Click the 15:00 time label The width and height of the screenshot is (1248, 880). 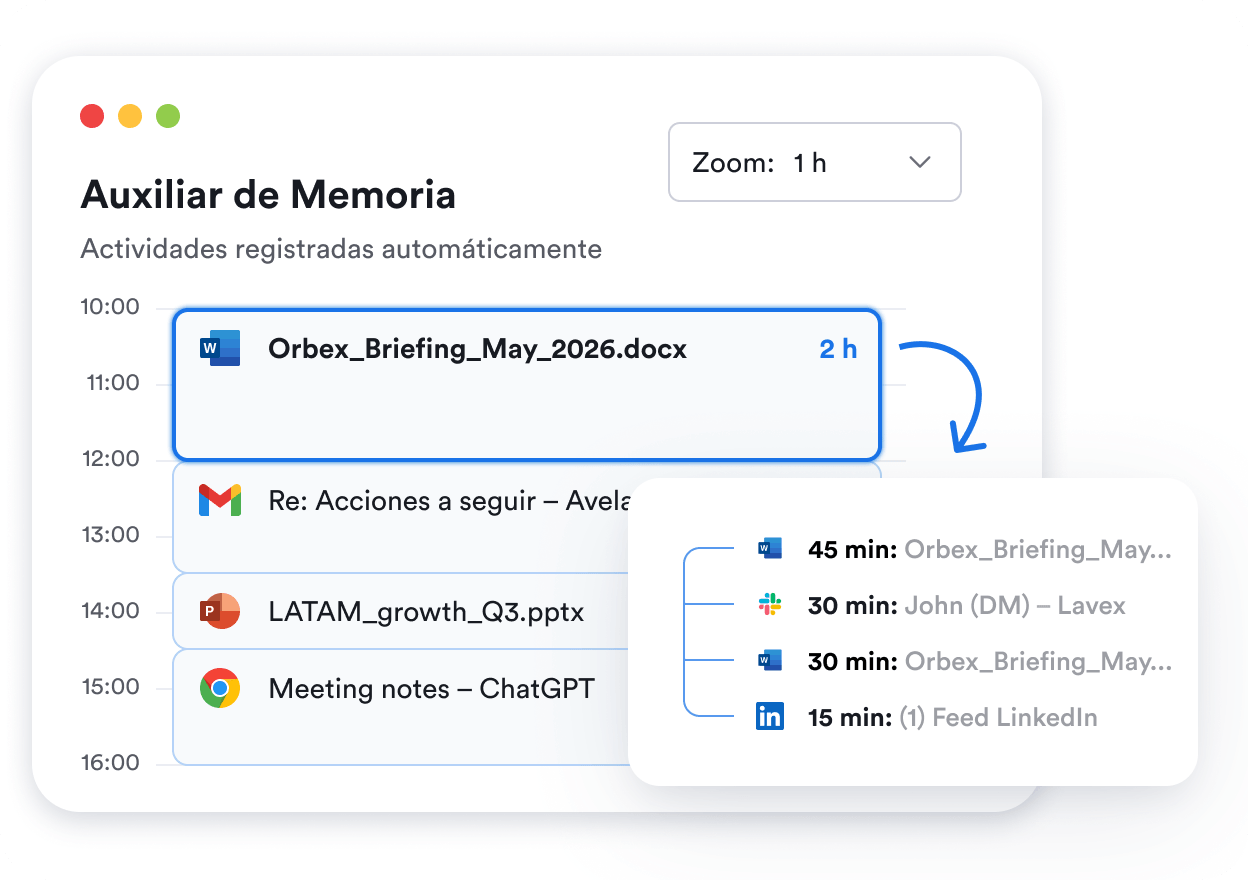(x=110, y=687)
